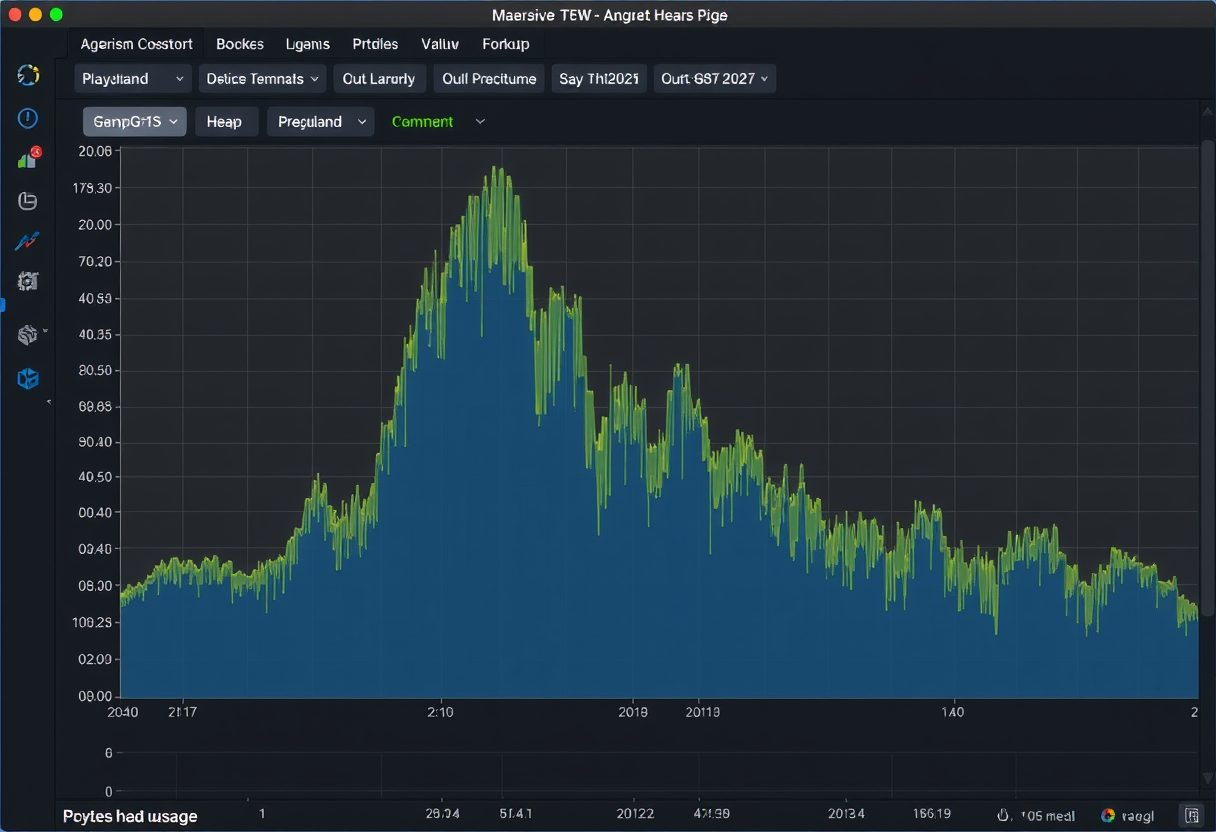Select the grey pie chart sidebar icon
The image size is (1216, 832).
[28, 201]
